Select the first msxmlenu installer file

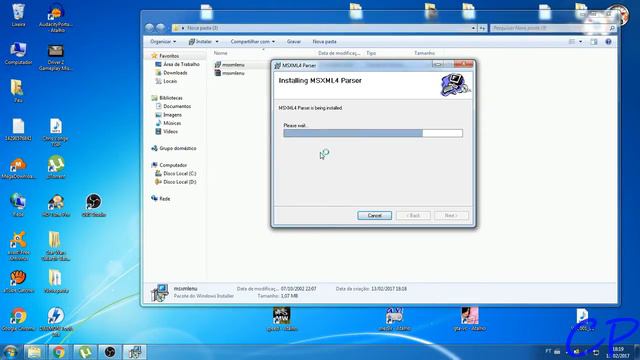click(x=233, y=65)
